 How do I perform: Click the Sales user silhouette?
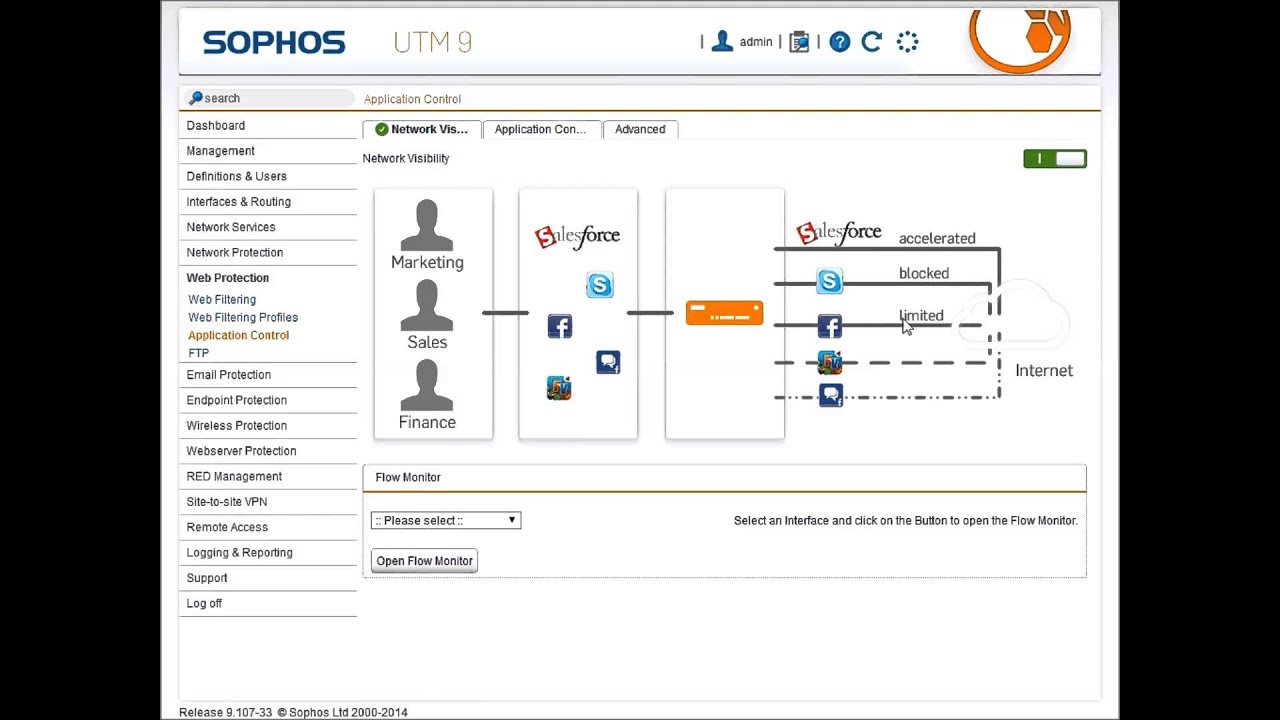click(x=427, y=305)
